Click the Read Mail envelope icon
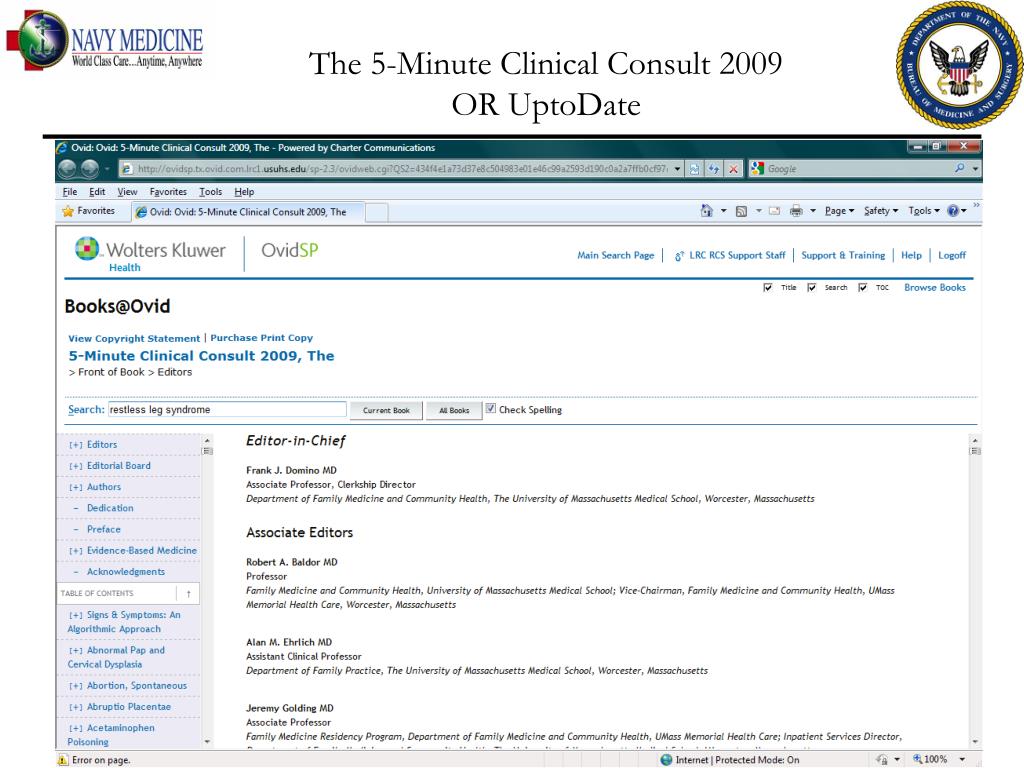1024x768 pixels. pyautogui.click(x=775, y=210)
